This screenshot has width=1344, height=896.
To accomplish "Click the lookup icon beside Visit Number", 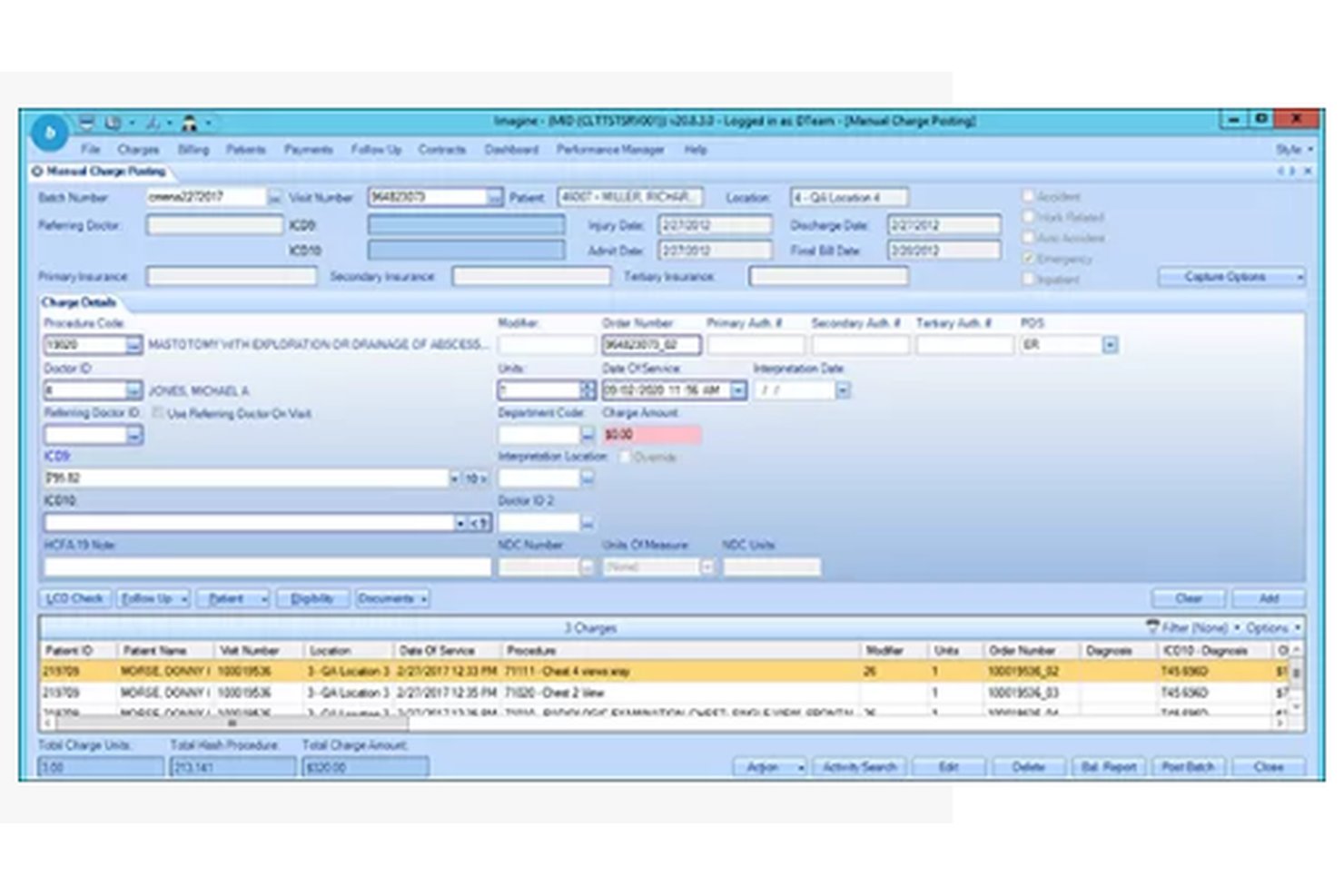I will [494, 197].
